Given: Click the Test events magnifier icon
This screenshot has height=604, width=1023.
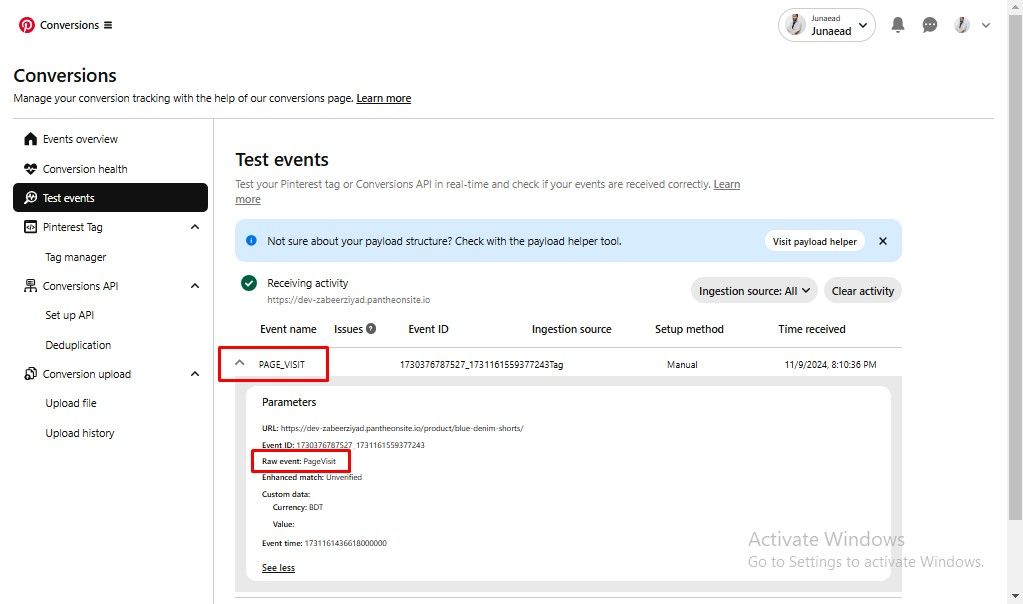Looking at the screenshot, I should pos(31,198).
